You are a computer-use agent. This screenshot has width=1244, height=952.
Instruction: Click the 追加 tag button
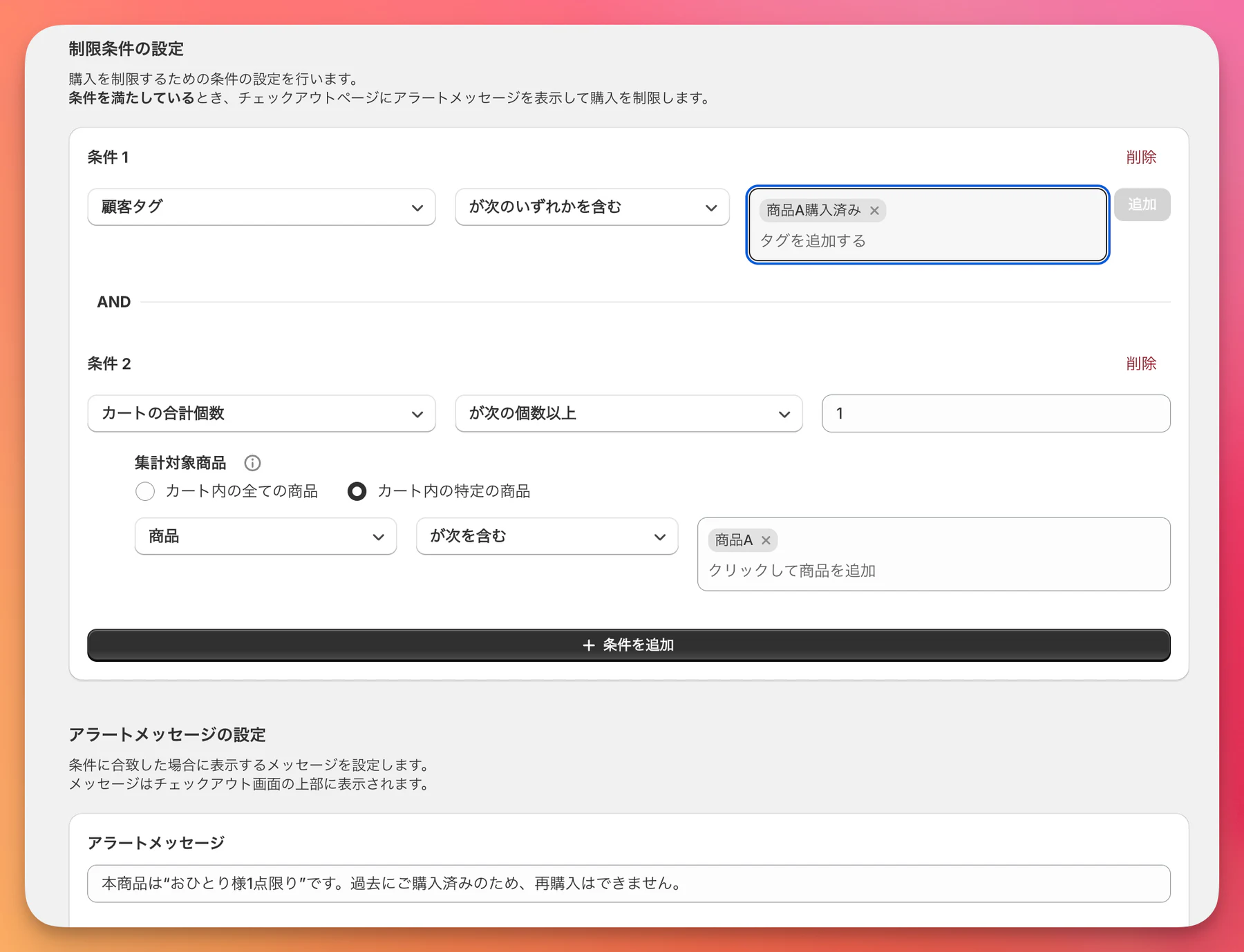(1142, 204)
